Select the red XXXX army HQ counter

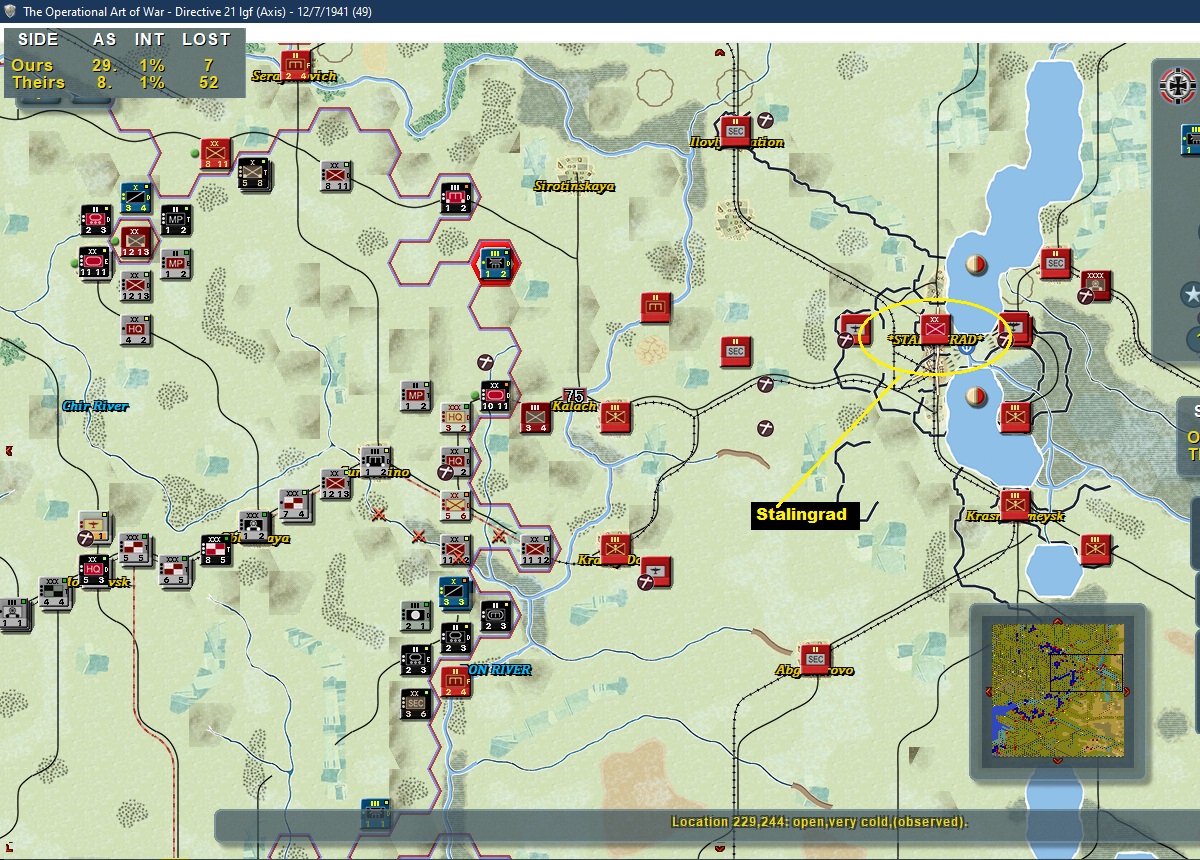pos(1096,286)
